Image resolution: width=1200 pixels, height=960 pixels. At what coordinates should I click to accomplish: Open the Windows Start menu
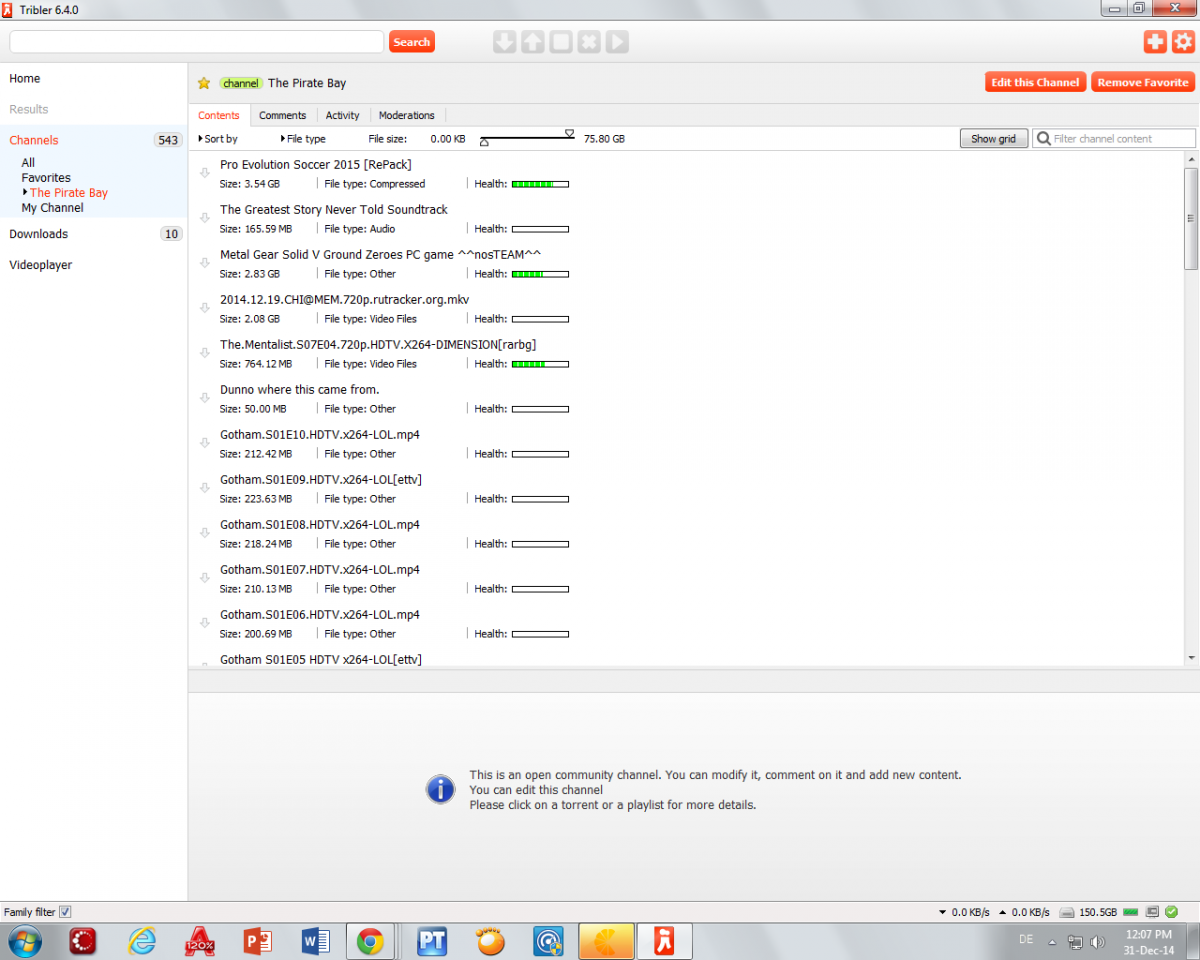[x=24, y=941]
